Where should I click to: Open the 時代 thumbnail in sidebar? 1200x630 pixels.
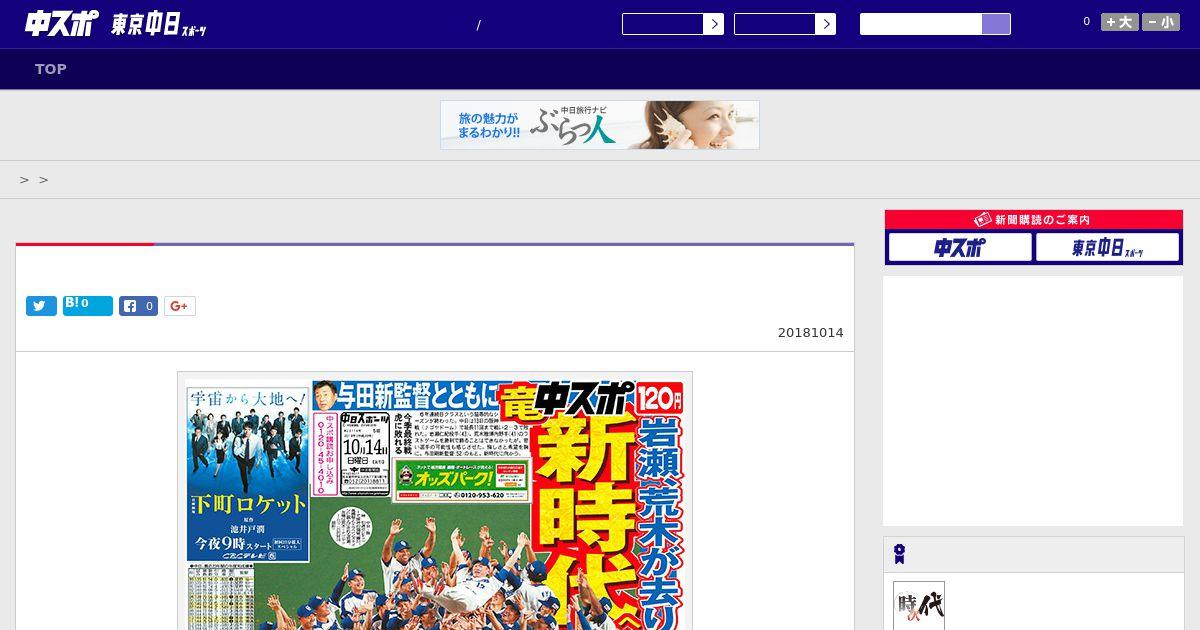pos(919,606)
